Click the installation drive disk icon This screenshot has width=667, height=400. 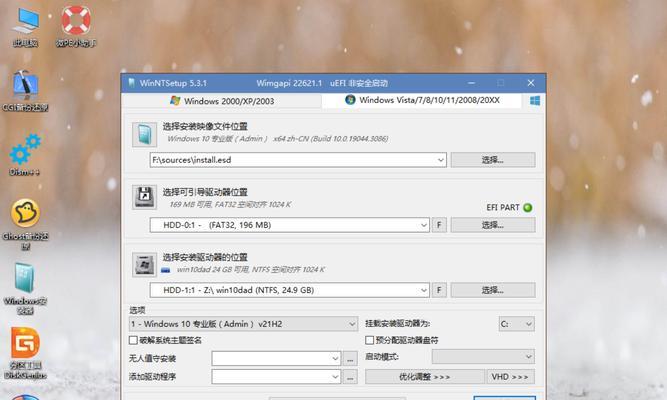click(x=144, y=265)
